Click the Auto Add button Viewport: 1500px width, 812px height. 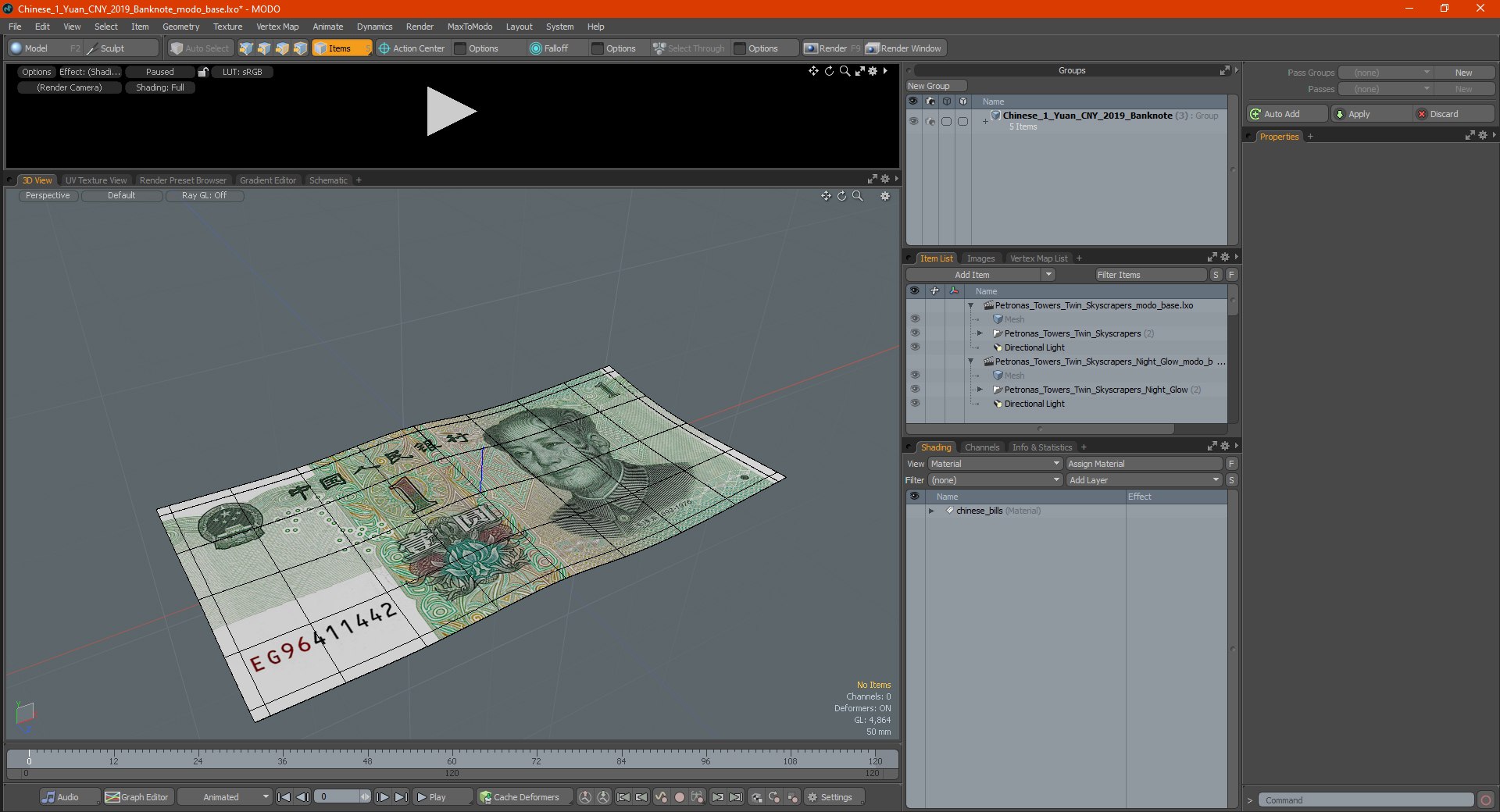pyautogui.click(x=1287, y=114)
